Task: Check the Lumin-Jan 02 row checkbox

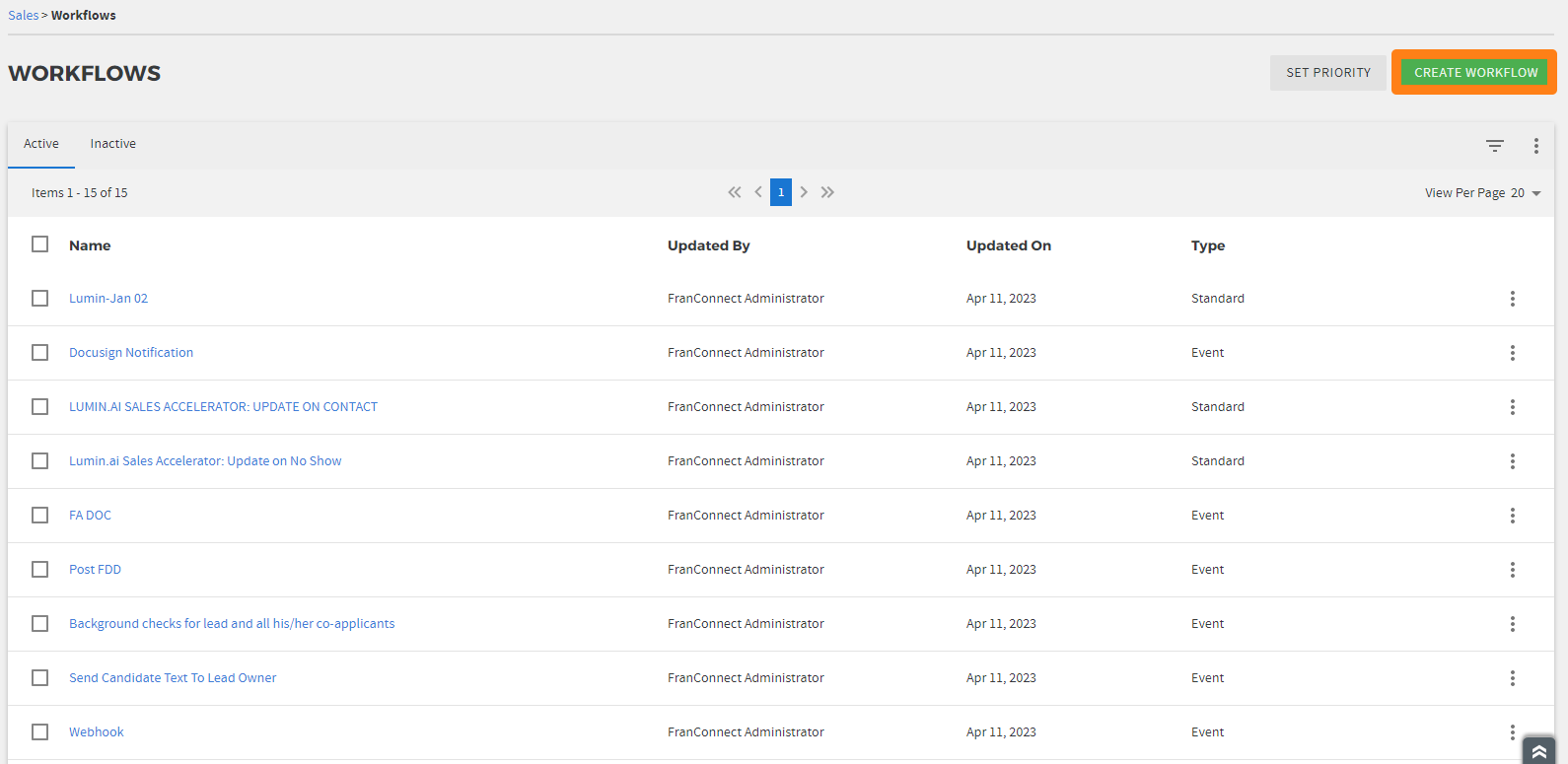Action: tap(39, 298)
